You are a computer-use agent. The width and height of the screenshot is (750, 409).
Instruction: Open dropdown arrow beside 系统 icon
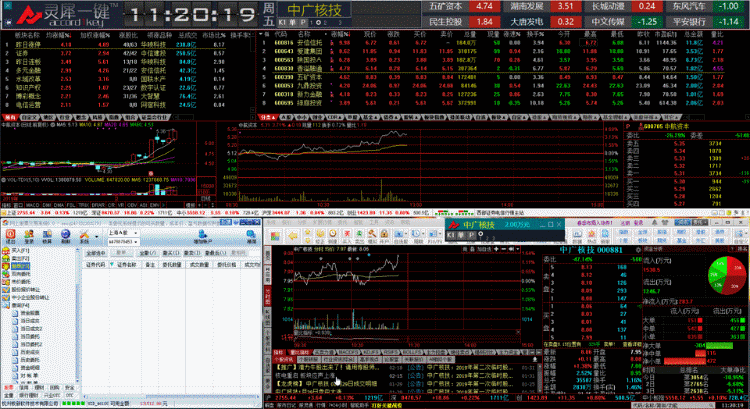[97, 236]
